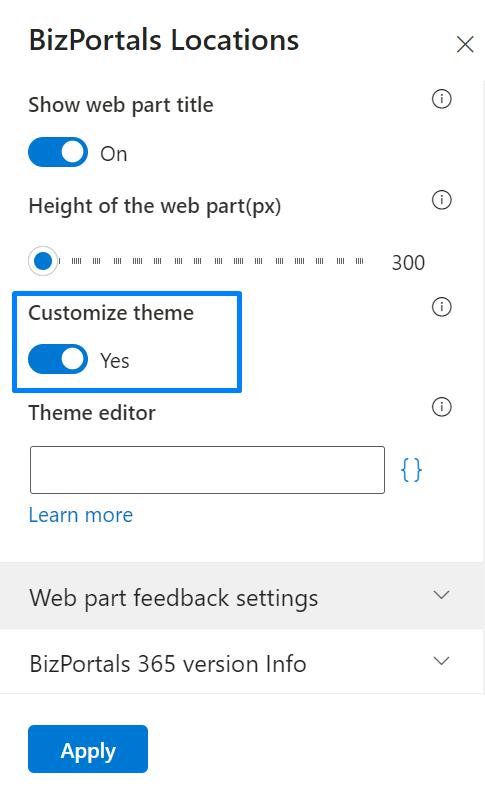This screenshot has width=485, height=791.
Task: Expand Web part feedback settings chevron
Action: pyautogui.click(x=442, y=595)
